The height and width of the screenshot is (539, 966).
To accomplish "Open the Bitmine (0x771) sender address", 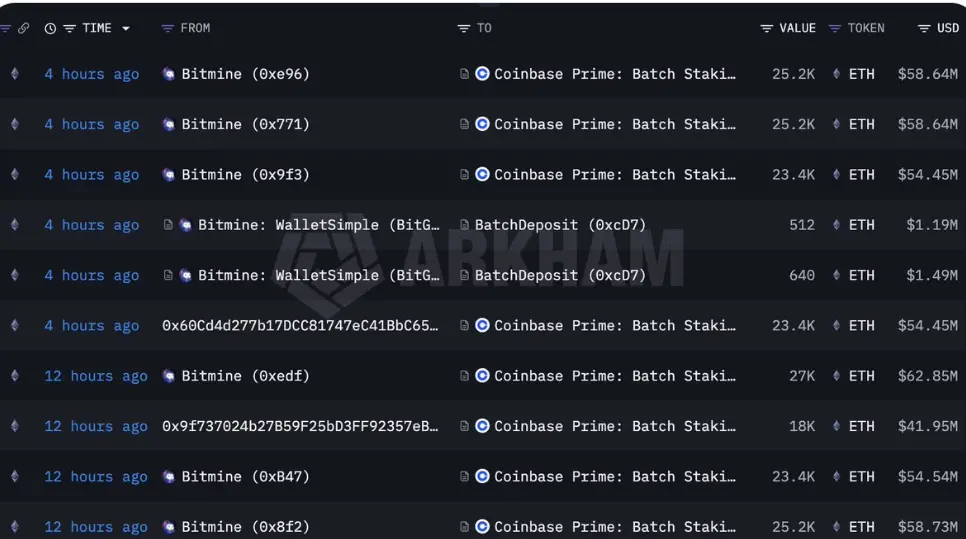I will pos(245,124).
